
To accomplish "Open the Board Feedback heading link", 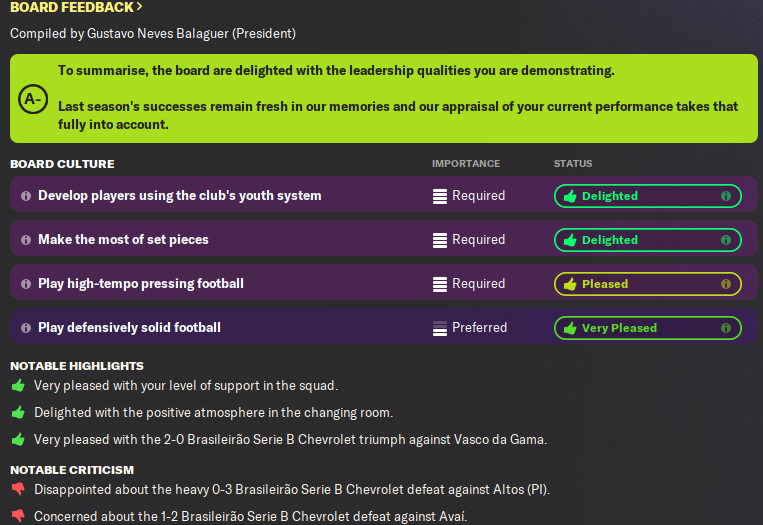I will pos(76,7).
